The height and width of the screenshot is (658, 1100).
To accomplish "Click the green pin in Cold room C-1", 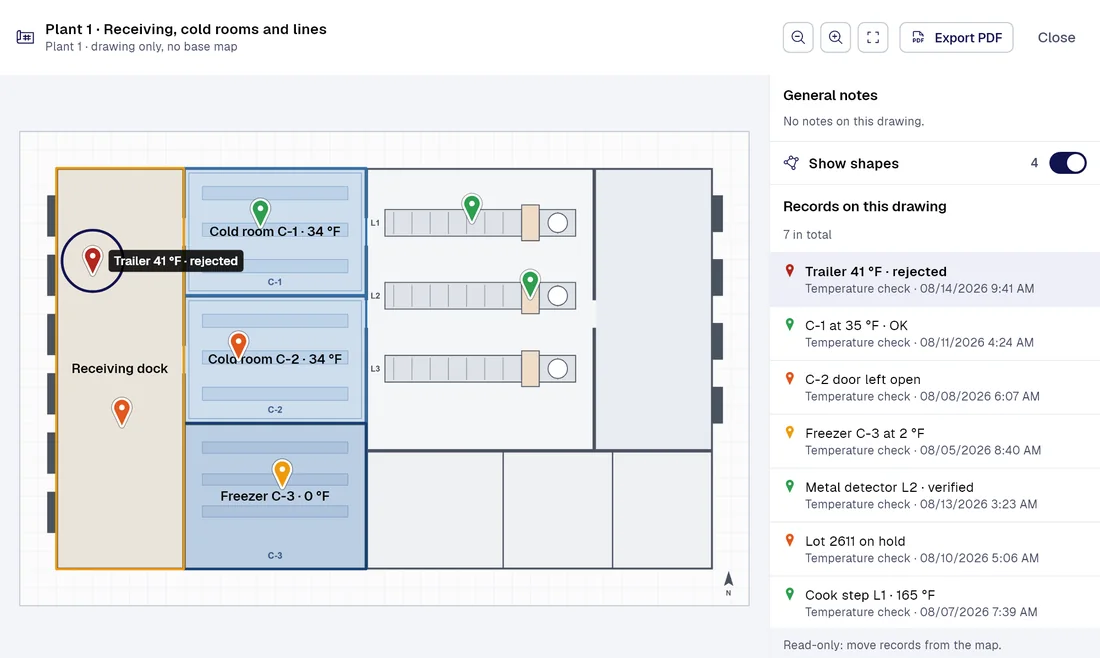I will coord(260,212).
